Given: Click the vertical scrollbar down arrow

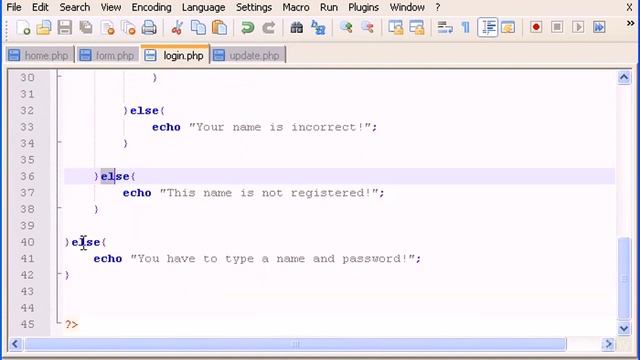Looking at the screenshot, I should 624,328.
